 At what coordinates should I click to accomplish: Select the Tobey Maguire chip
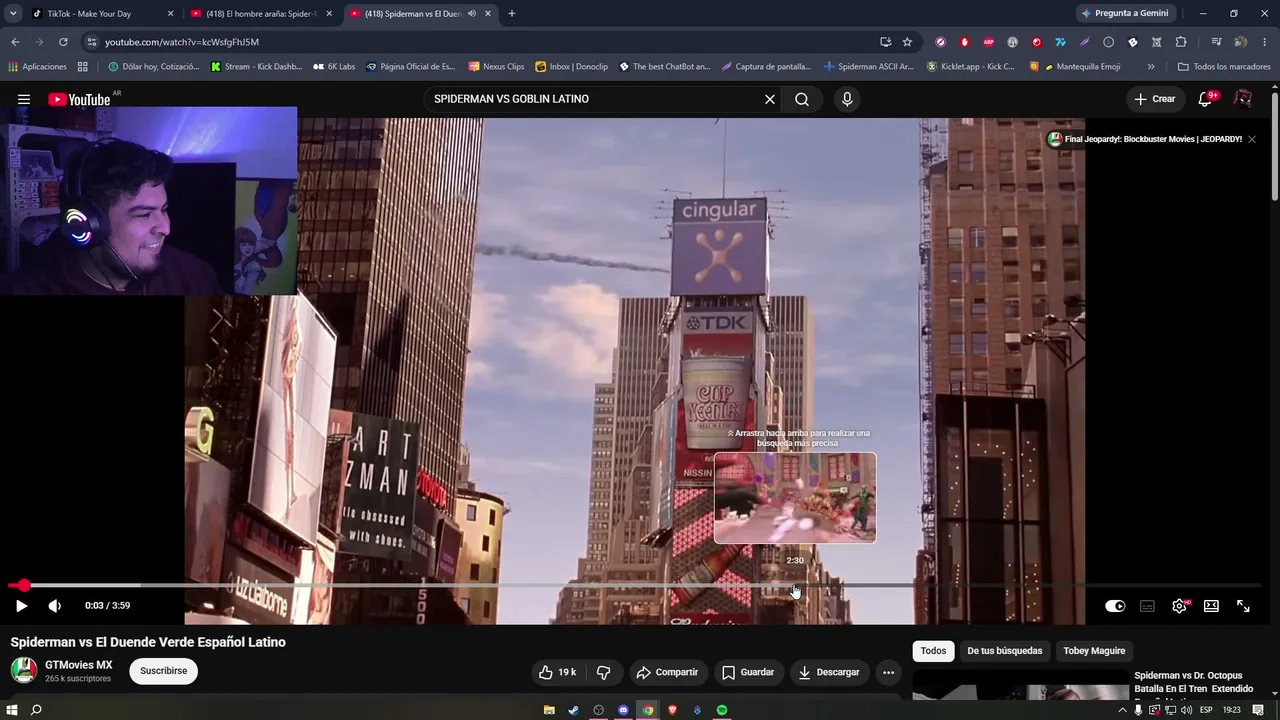[1094, 651]
